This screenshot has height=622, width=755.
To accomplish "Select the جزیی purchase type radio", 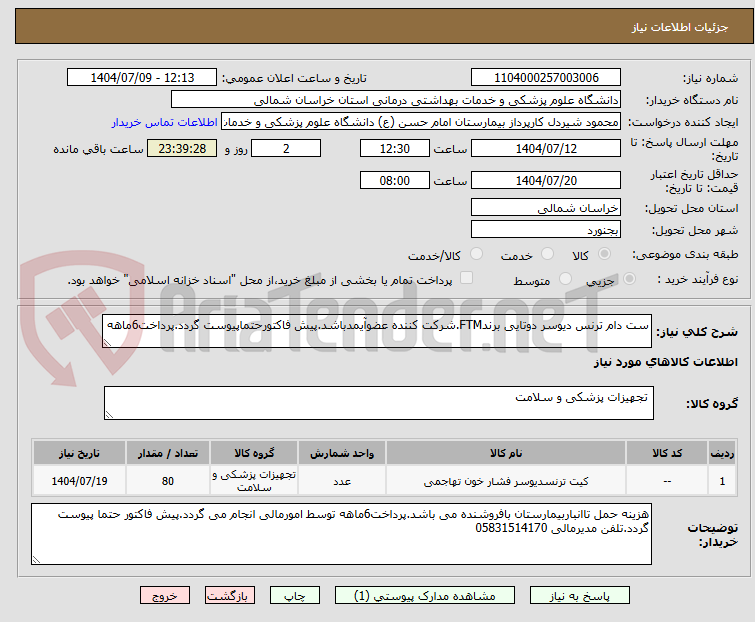I will 629,279.
